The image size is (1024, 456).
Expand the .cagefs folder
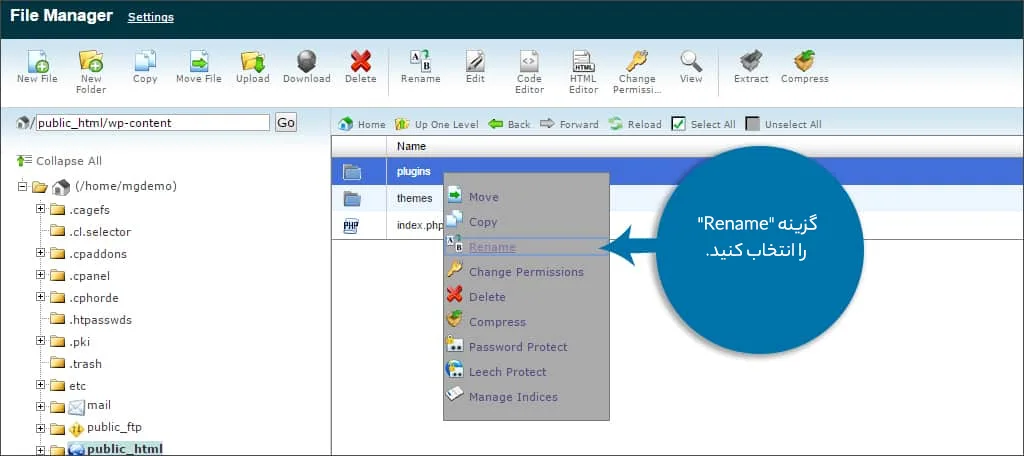click(x=40, y=208)
